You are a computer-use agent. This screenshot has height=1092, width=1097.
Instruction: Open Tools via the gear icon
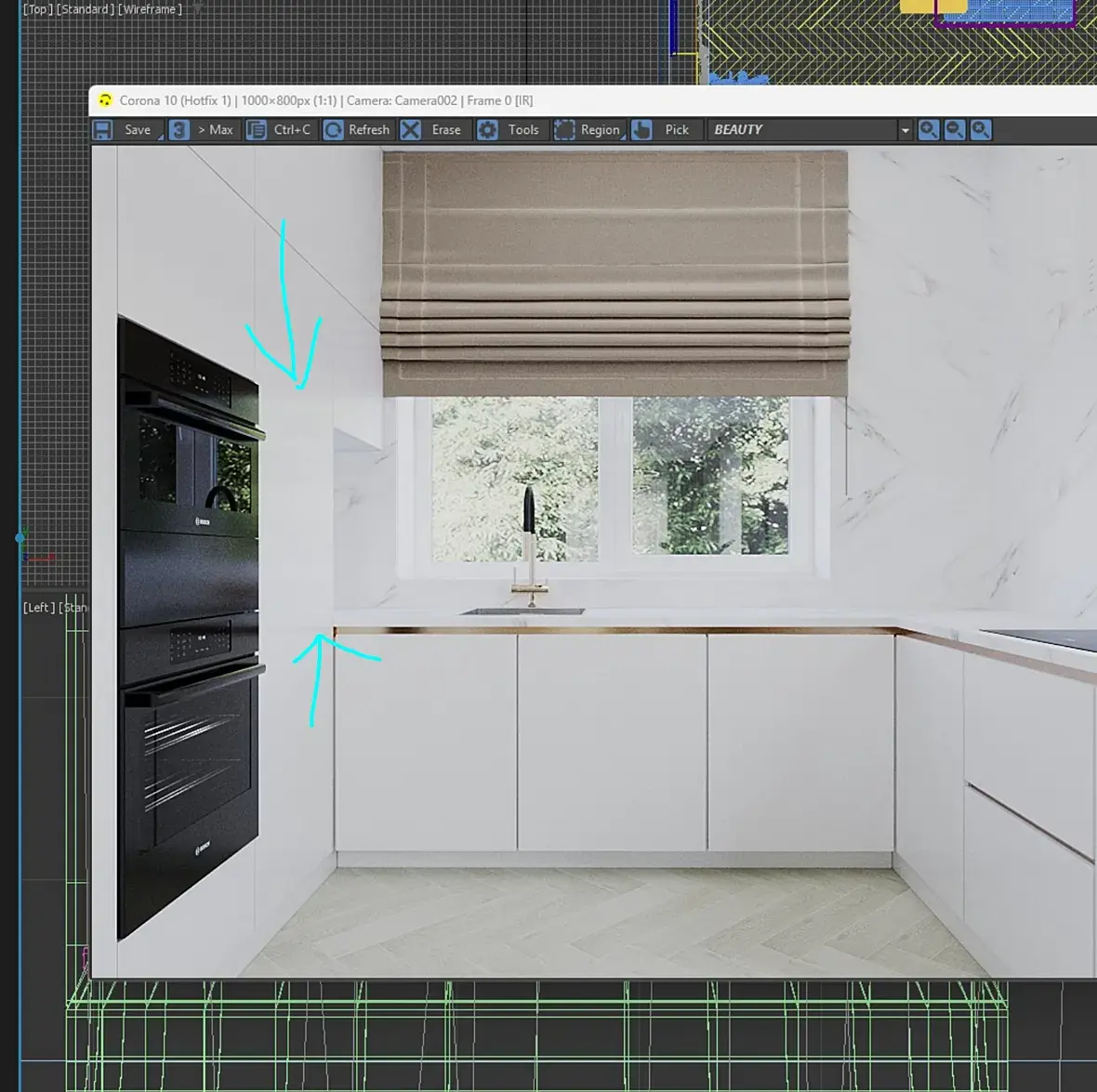[x=488, y=130]
